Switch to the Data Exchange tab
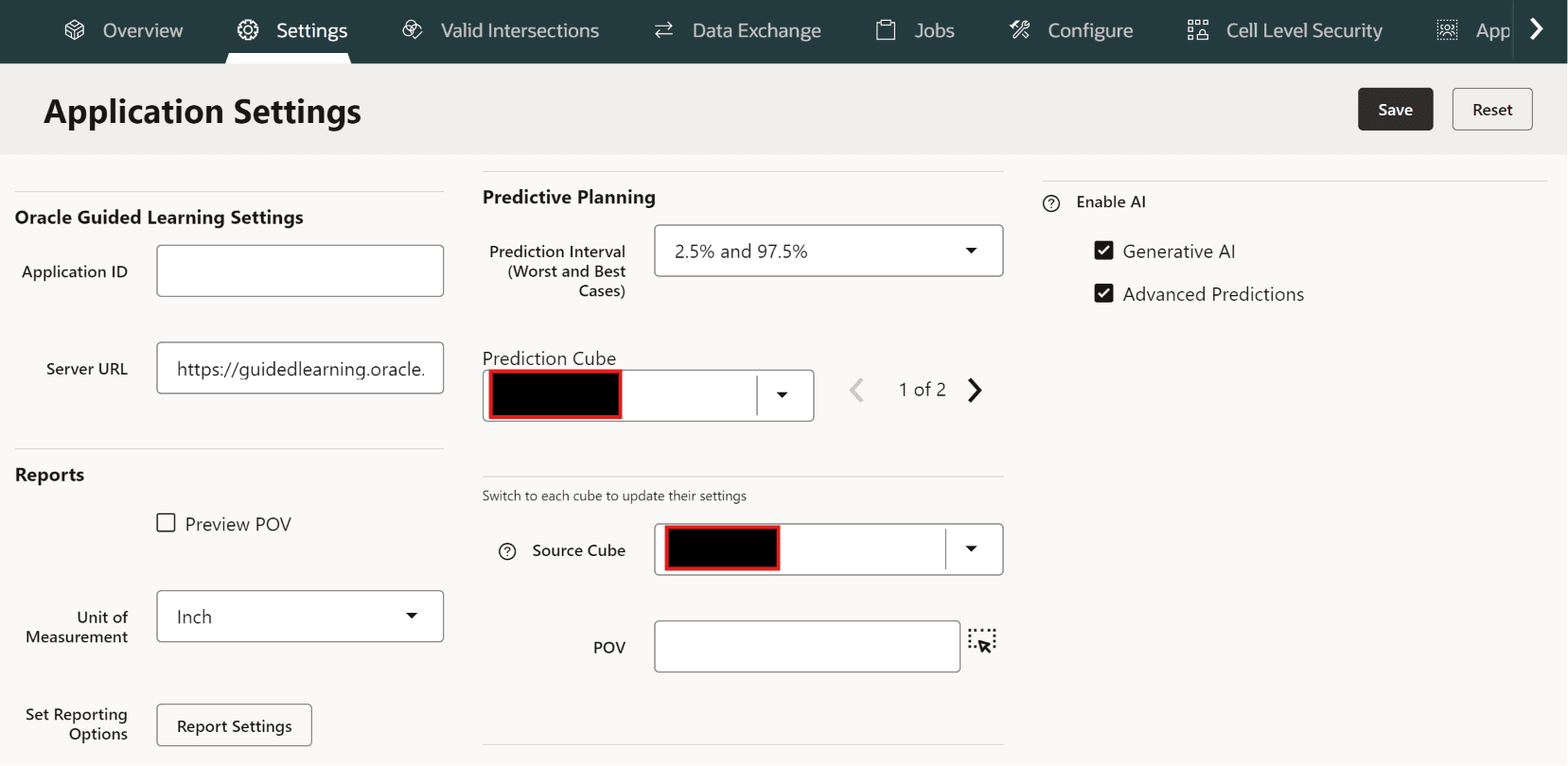Screen dimensions: 1568x766 [x=737, y=30]
